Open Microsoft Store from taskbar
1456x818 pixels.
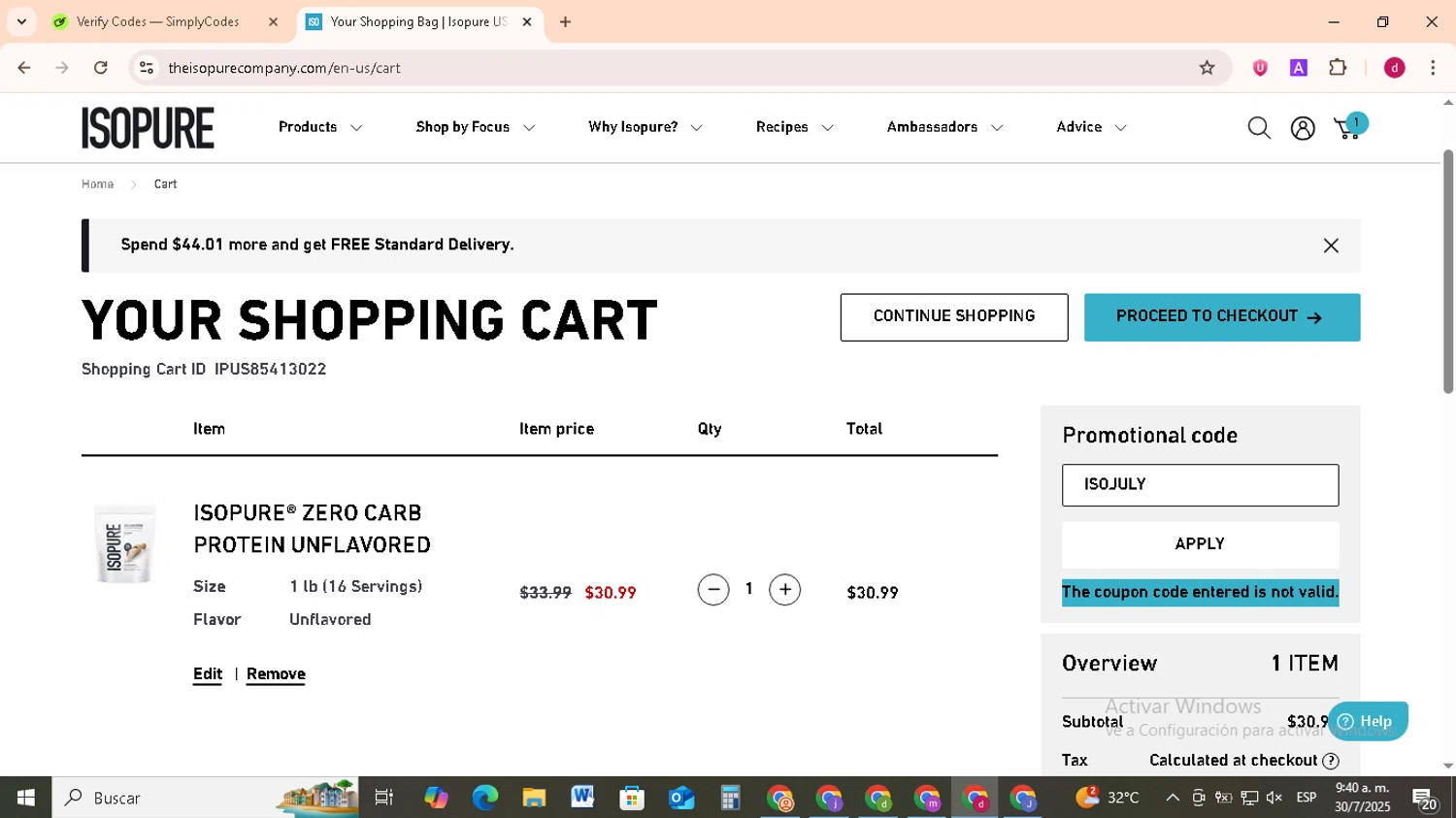point(632,798)
